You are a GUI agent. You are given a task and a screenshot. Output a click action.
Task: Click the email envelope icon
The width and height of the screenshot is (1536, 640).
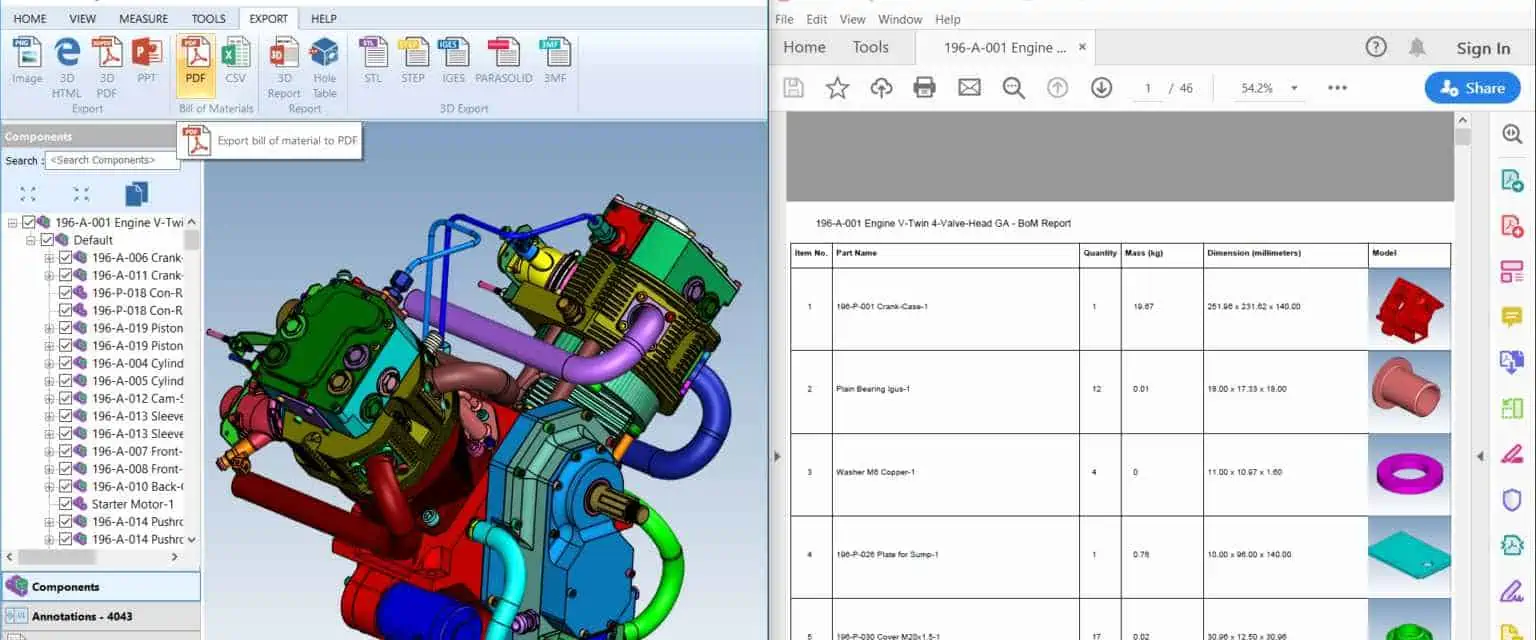click(x=969, y=88)
